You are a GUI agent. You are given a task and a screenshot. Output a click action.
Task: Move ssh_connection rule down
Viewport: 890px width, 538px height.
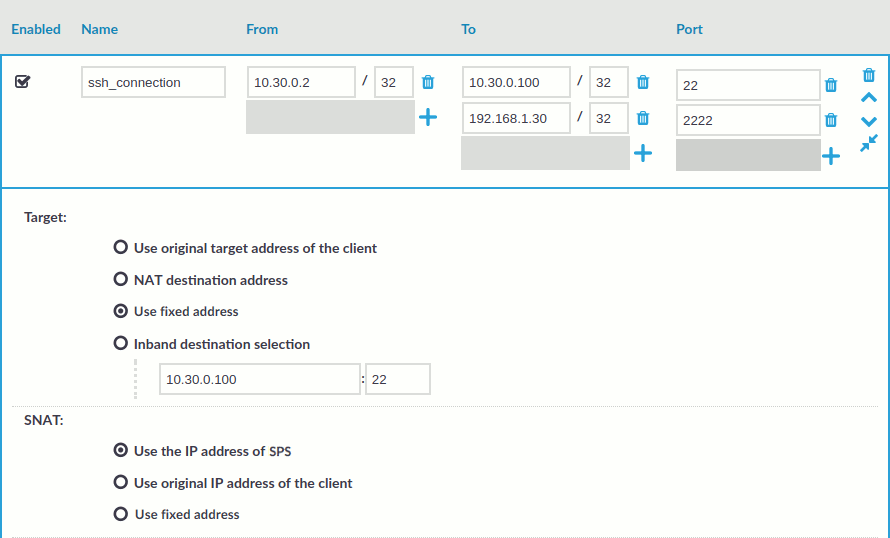point(868,121)
